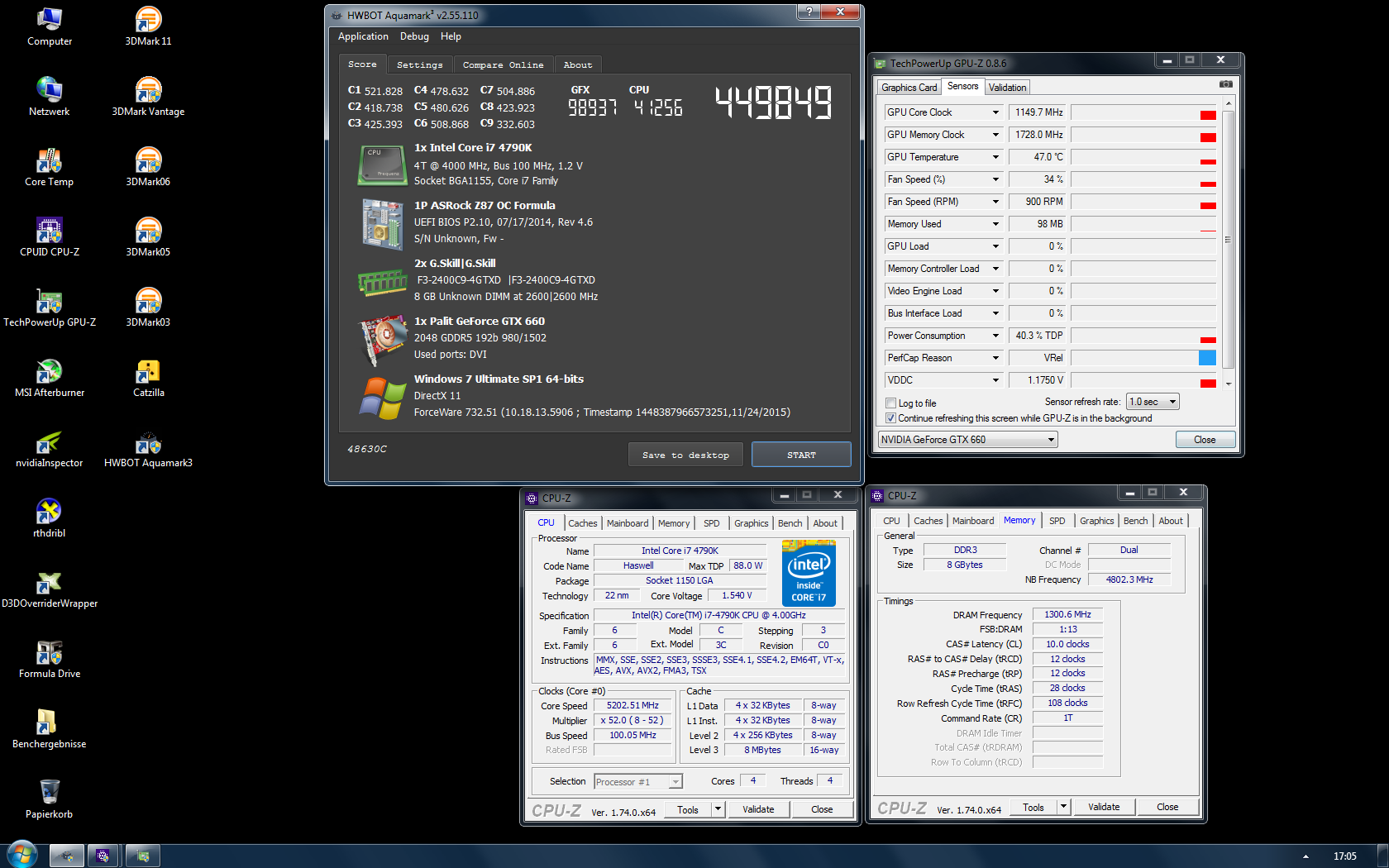Screen dimensions: 1389x868
Task: Click the GPU Core Clock sensor graph
Action: point(1143,112)
